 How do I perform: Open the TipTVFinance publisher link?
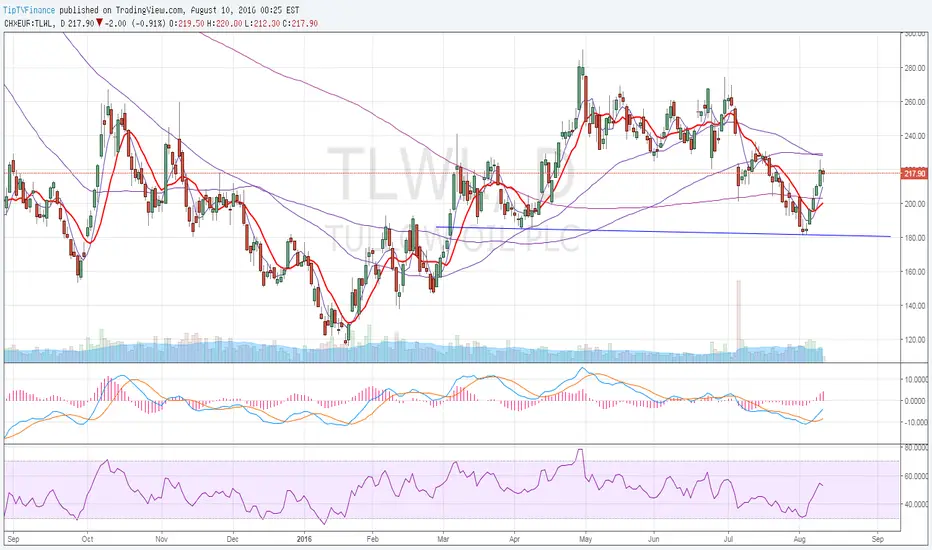coord(30,10)
